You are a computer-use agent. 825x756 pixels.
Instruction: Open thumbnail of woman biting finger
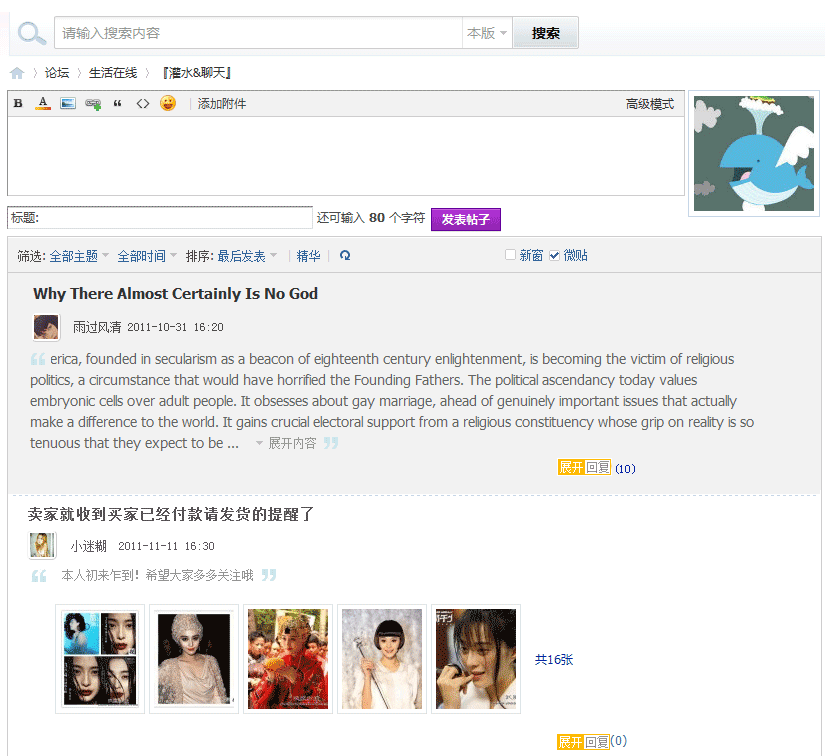pyautogui.click(x=476, y=659)
